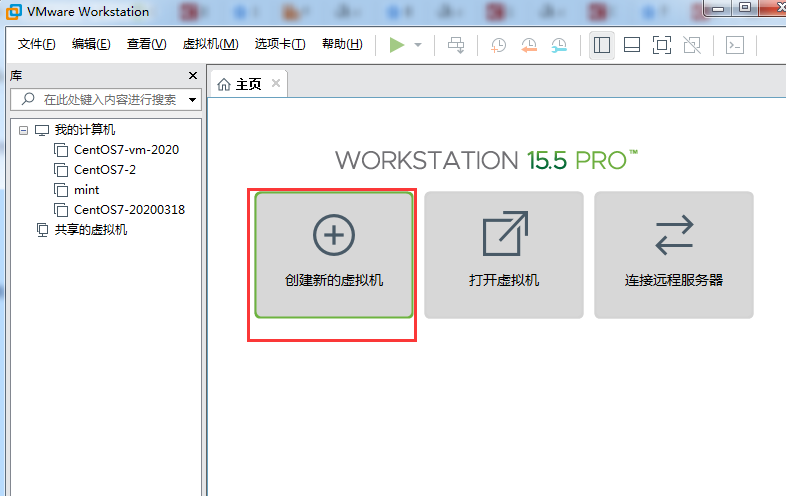Click the Send Ctrl+Alt+Del toolbar icon

coord(456,45)
